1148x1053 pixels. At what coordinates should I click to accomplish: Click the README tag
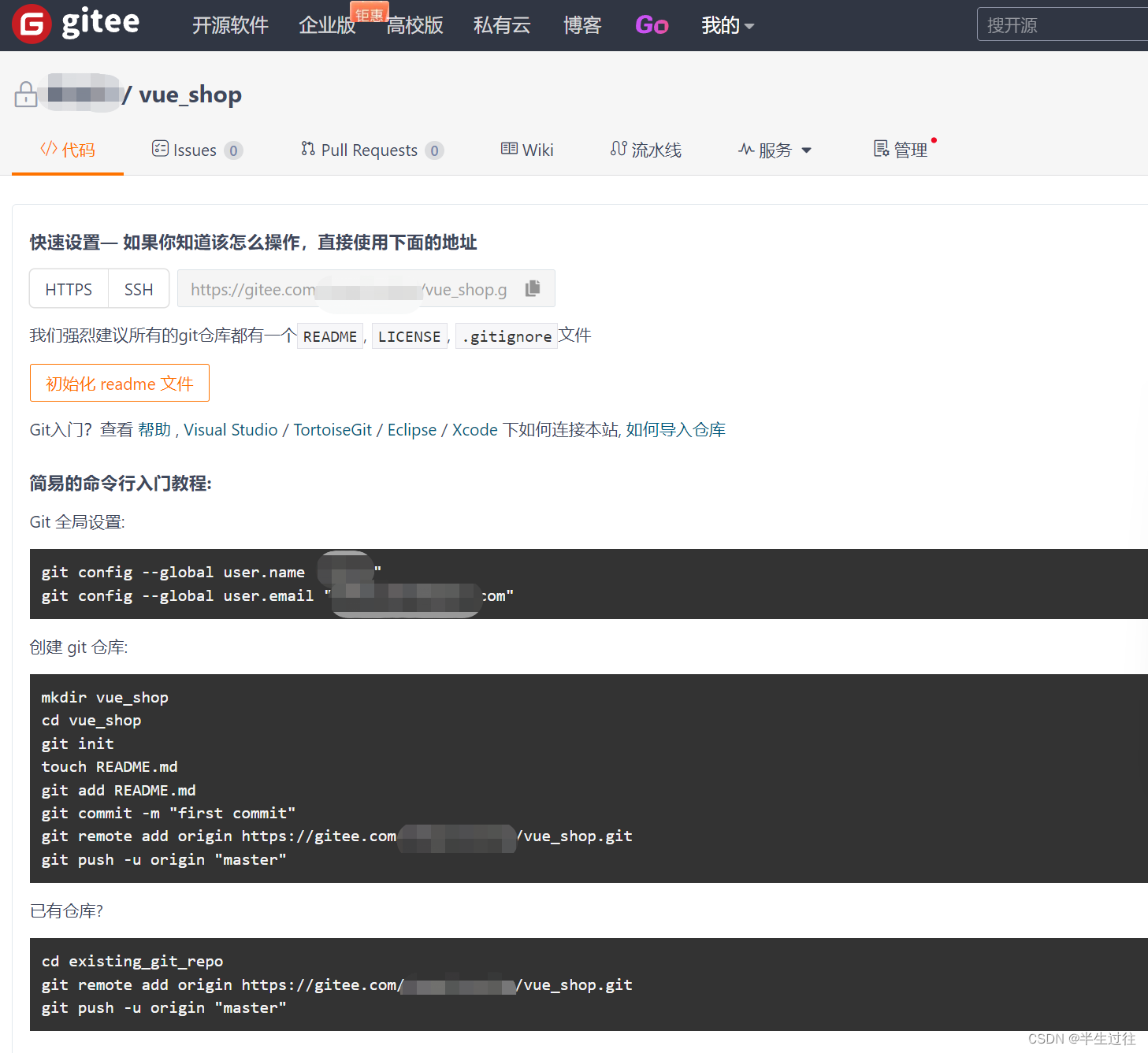(x=330, y=336)
